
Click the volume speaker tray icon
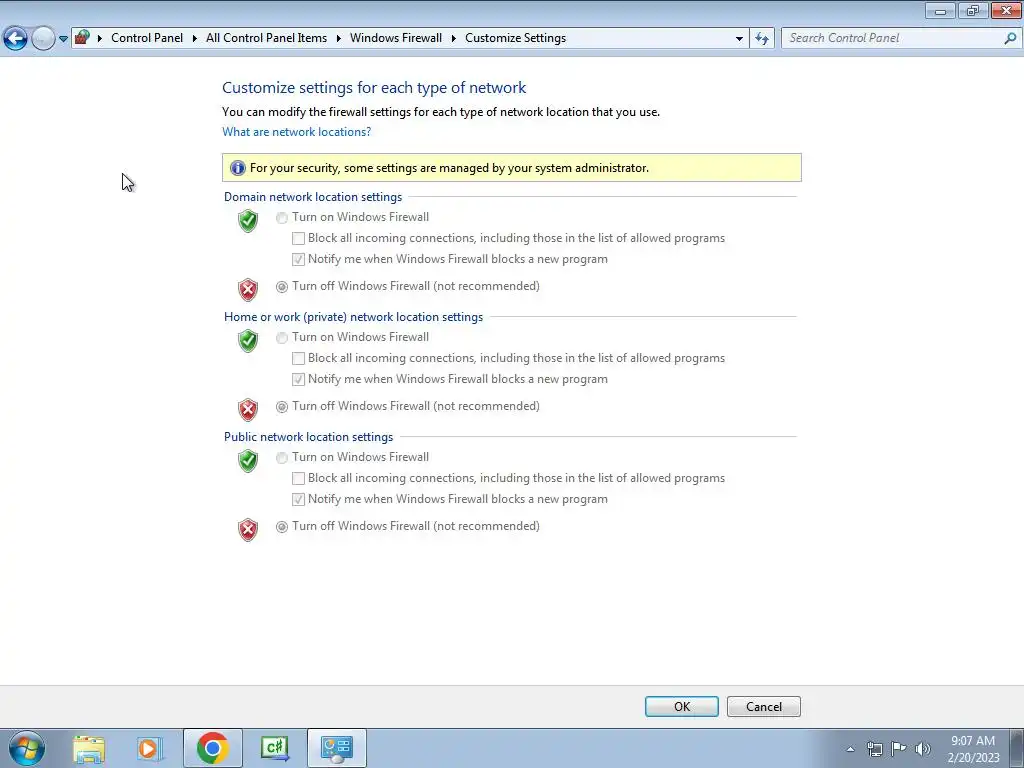[x=923, y=749]
